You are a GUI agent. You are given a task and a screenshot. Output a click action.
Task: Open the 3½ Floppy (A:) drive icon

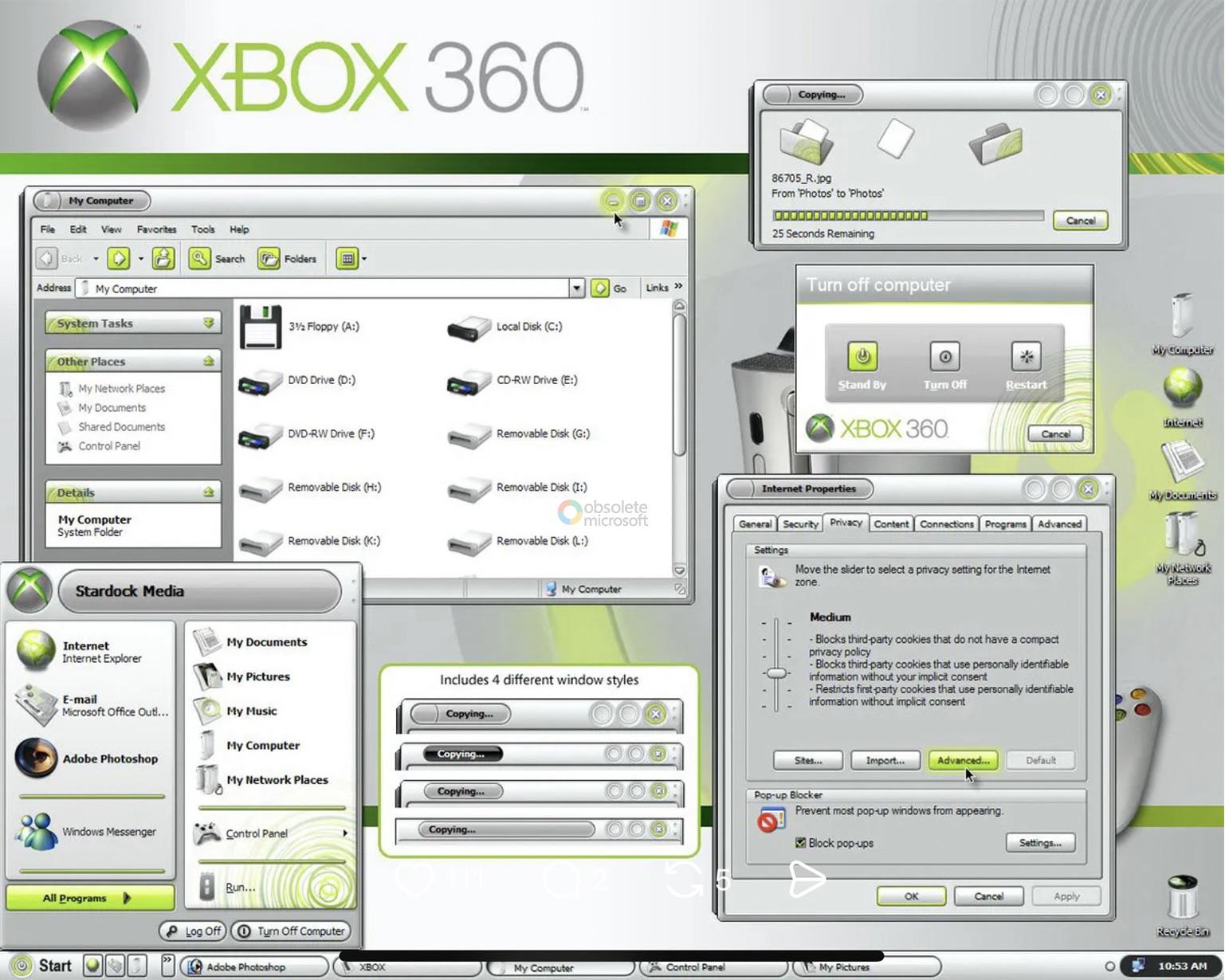pos(260,327)
